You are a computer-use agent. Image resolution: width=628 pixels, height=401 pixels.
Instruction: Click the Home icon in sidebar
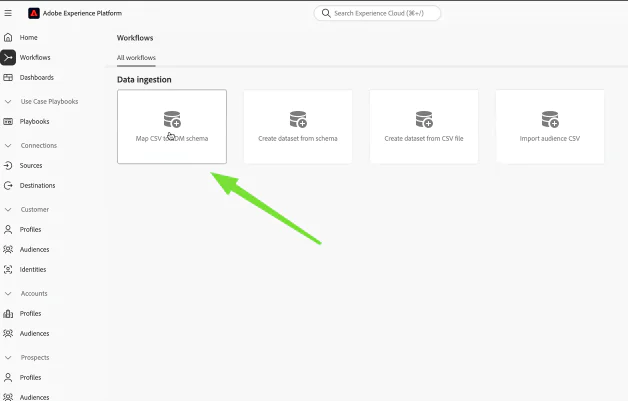tap(8, 37)
